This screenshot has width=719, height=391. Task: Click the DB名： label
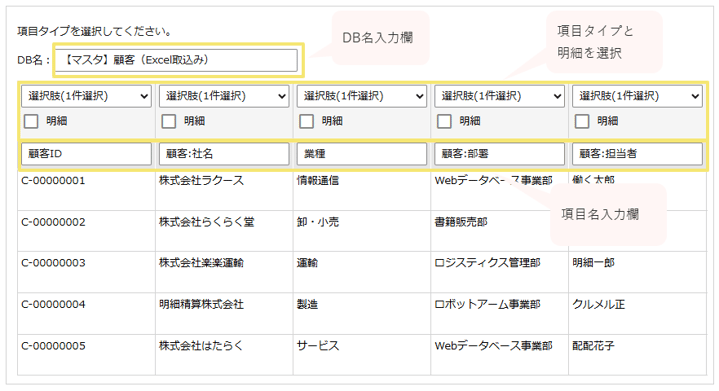pyautogui.click(x=34, y=60)
